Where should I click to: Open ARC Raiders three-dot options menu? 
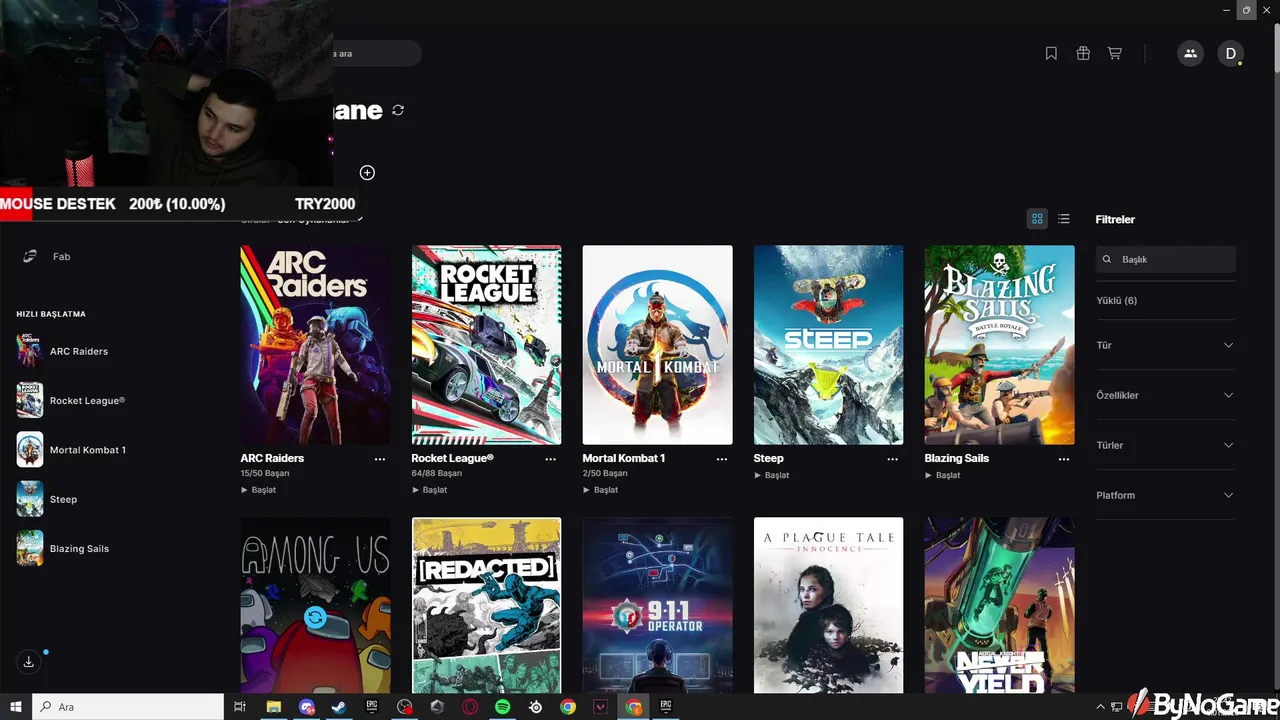tap(380, 459)
